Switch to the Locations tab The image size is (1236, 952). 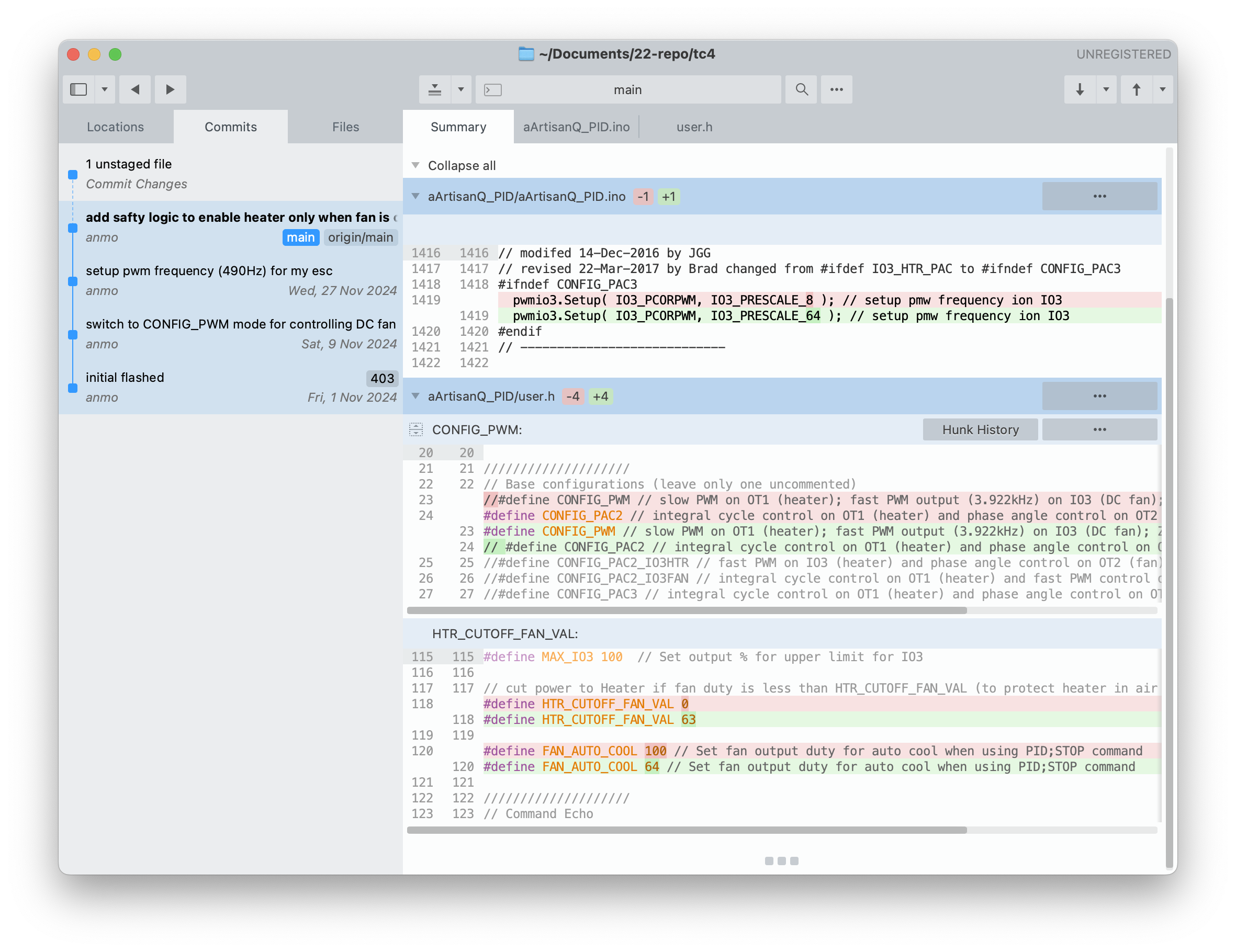tap(116, 127)
